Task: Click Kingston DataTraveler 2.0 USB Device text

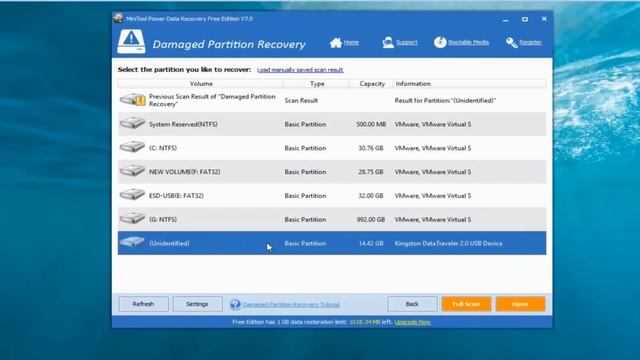Action: 448,243
